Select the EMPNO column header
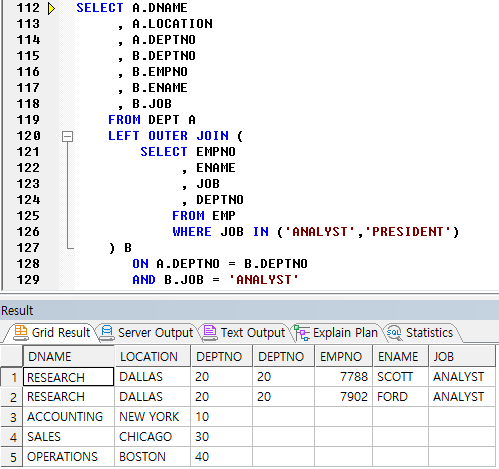This screenshot has width=499, height=469. [344, 356]
